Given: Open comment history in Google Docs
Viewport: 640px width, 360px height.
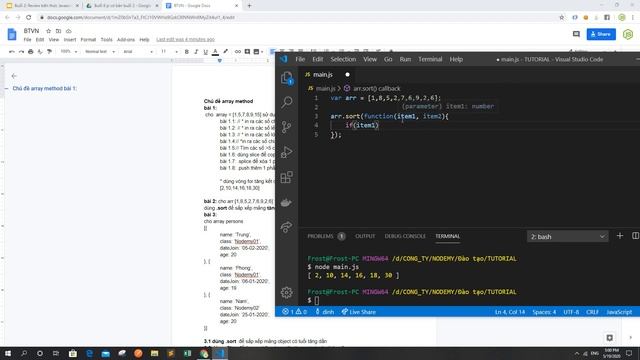Looking at the screenshot, I should (576, 34).
